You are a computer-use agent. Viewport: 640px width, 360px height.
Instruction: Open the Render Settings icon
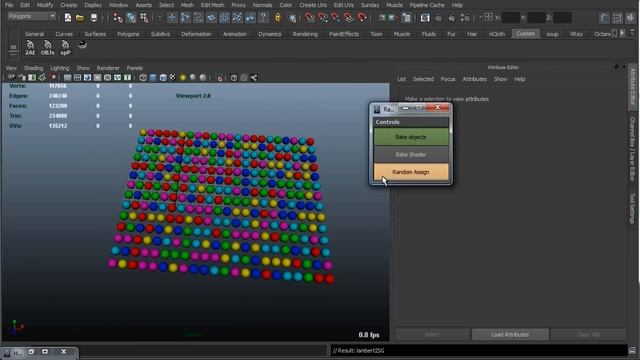click(465, 18)
